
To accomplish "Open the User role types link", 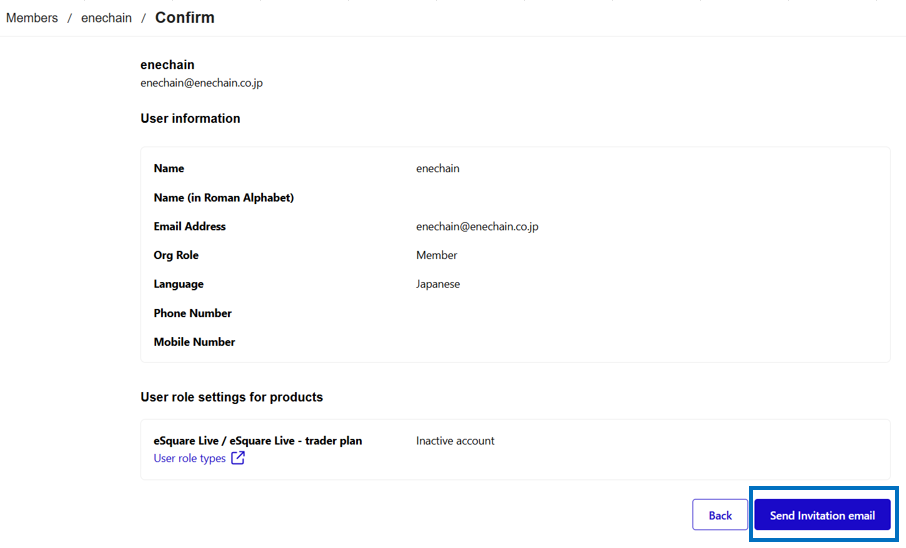I will tap(190, 458).
